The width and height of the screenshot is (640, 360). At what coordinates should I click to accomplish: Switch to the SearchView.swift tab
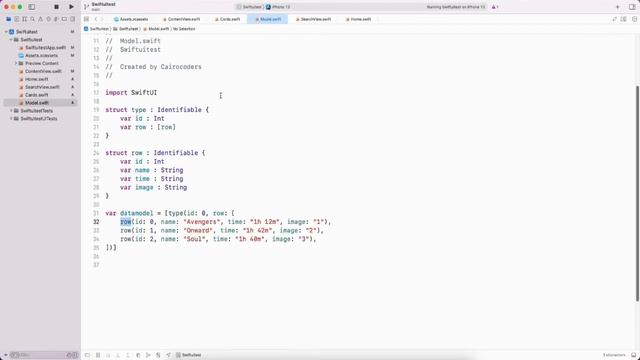point(313,19)
